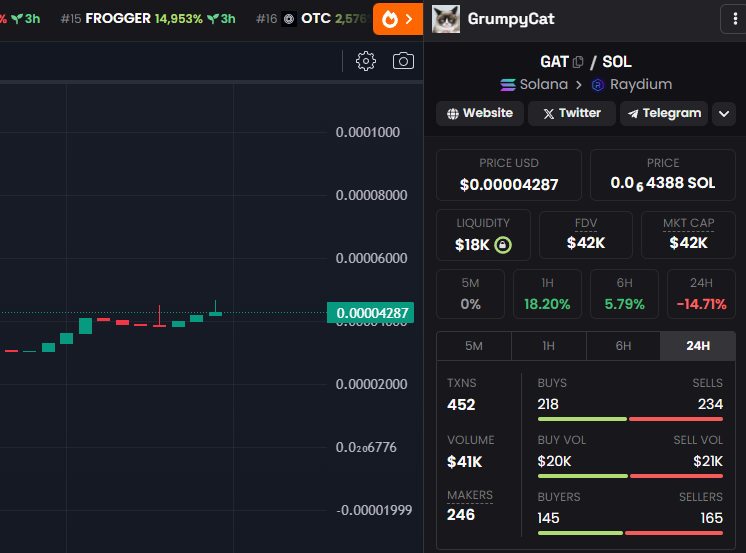Click the BUYERS count 145
The height and width of the screenshot is (553, 746).
pos(549,518)
